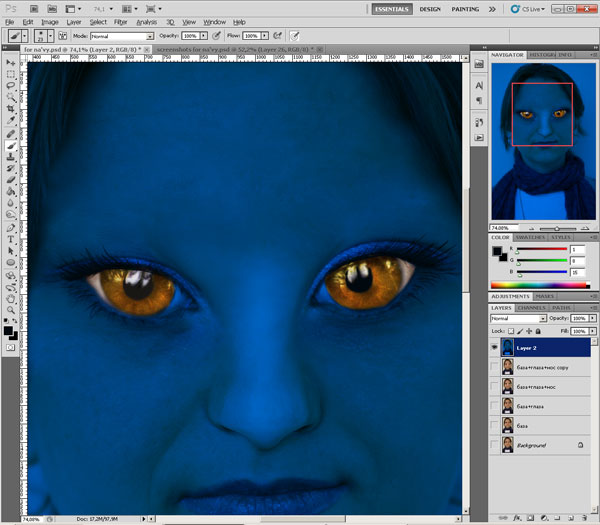
Task: Switch to the Design workspace
Action: click(x=430, y=8)
